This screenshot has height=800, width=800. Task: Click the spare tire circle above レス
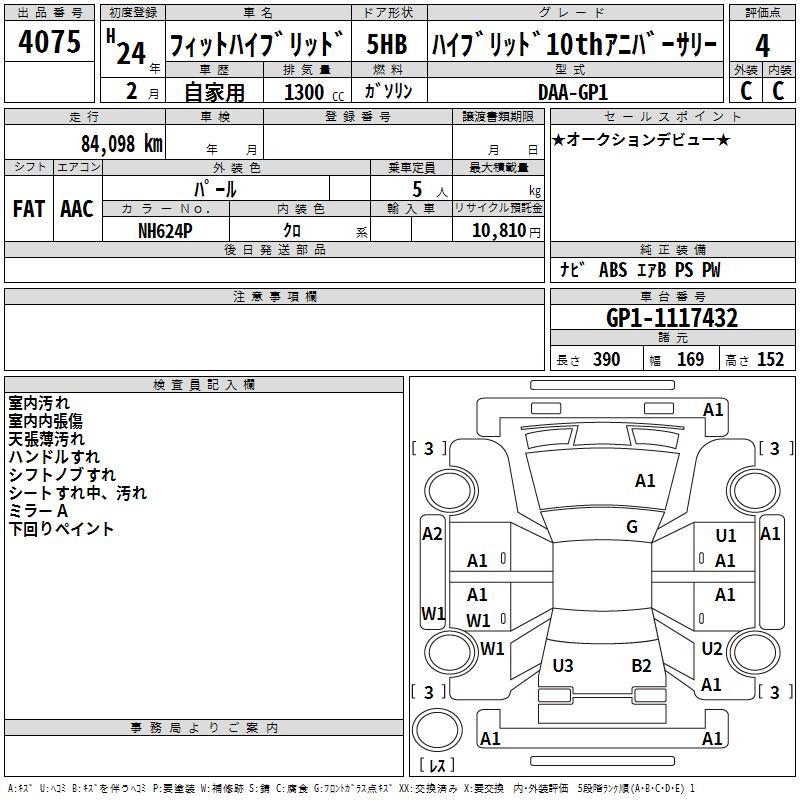(x=437, y=730)
